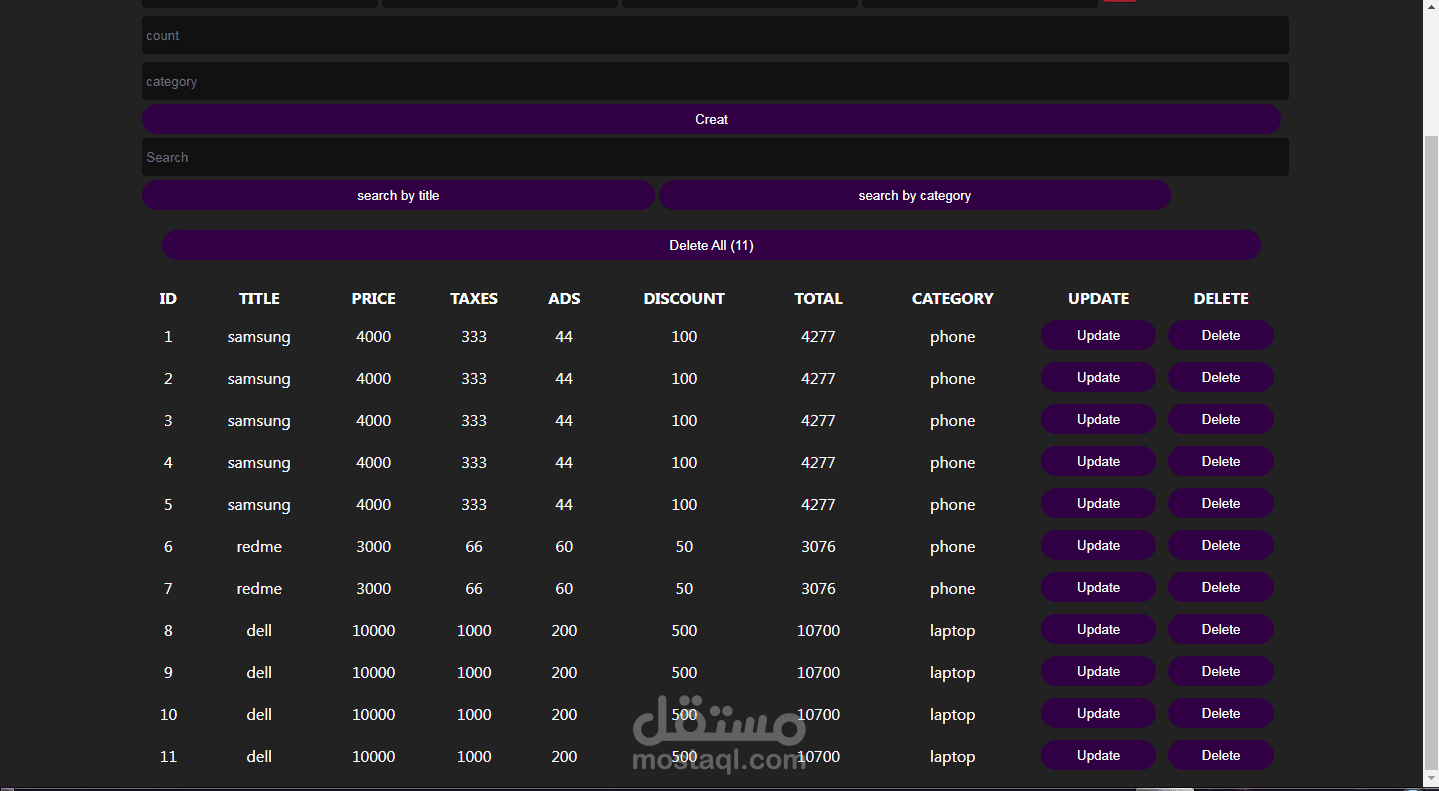Click into the Search field
The image size is (1439, 791).
715,157
